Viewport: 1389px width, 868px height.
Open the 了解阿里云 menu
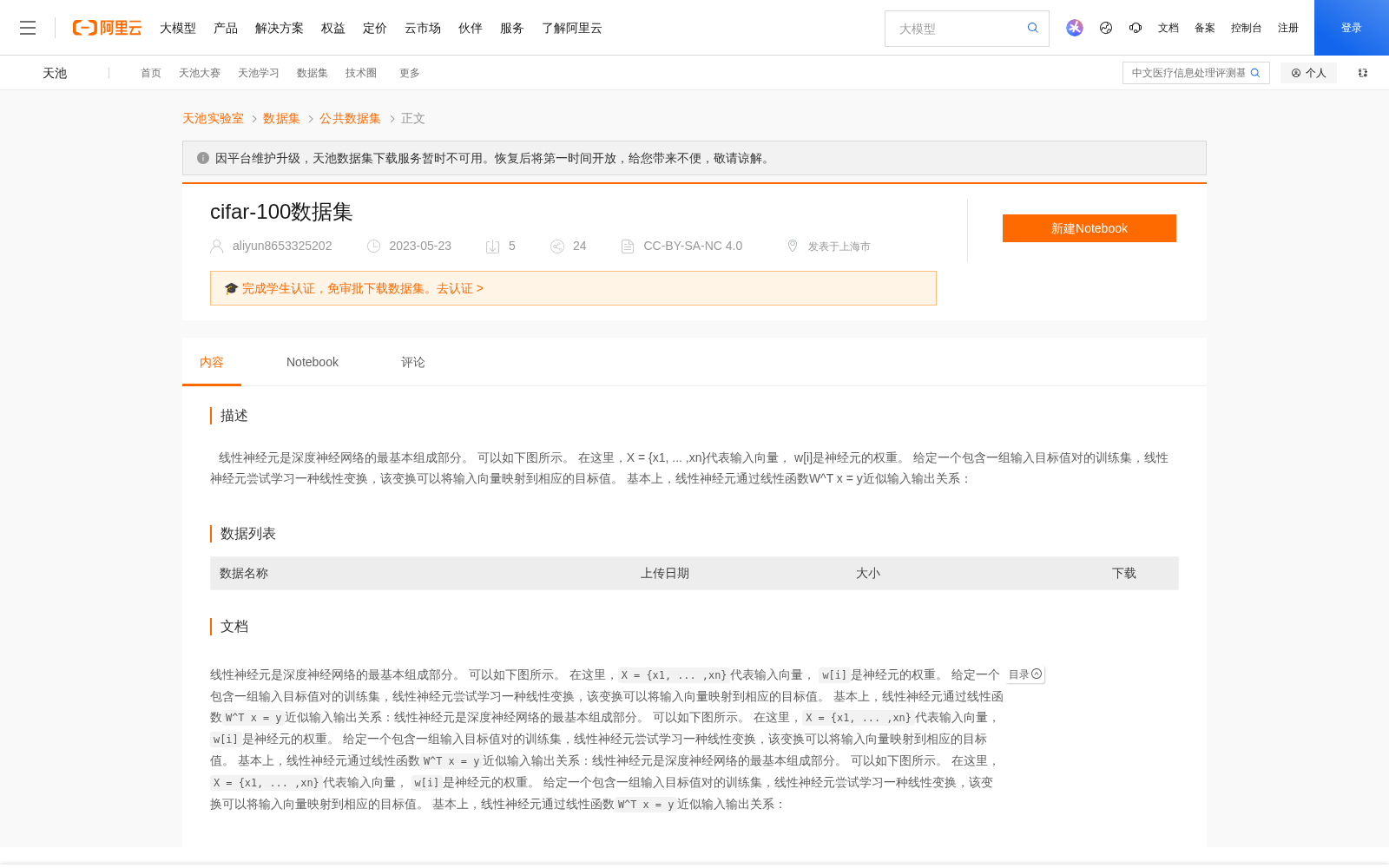pyautogui.click(x=572, y=28)
